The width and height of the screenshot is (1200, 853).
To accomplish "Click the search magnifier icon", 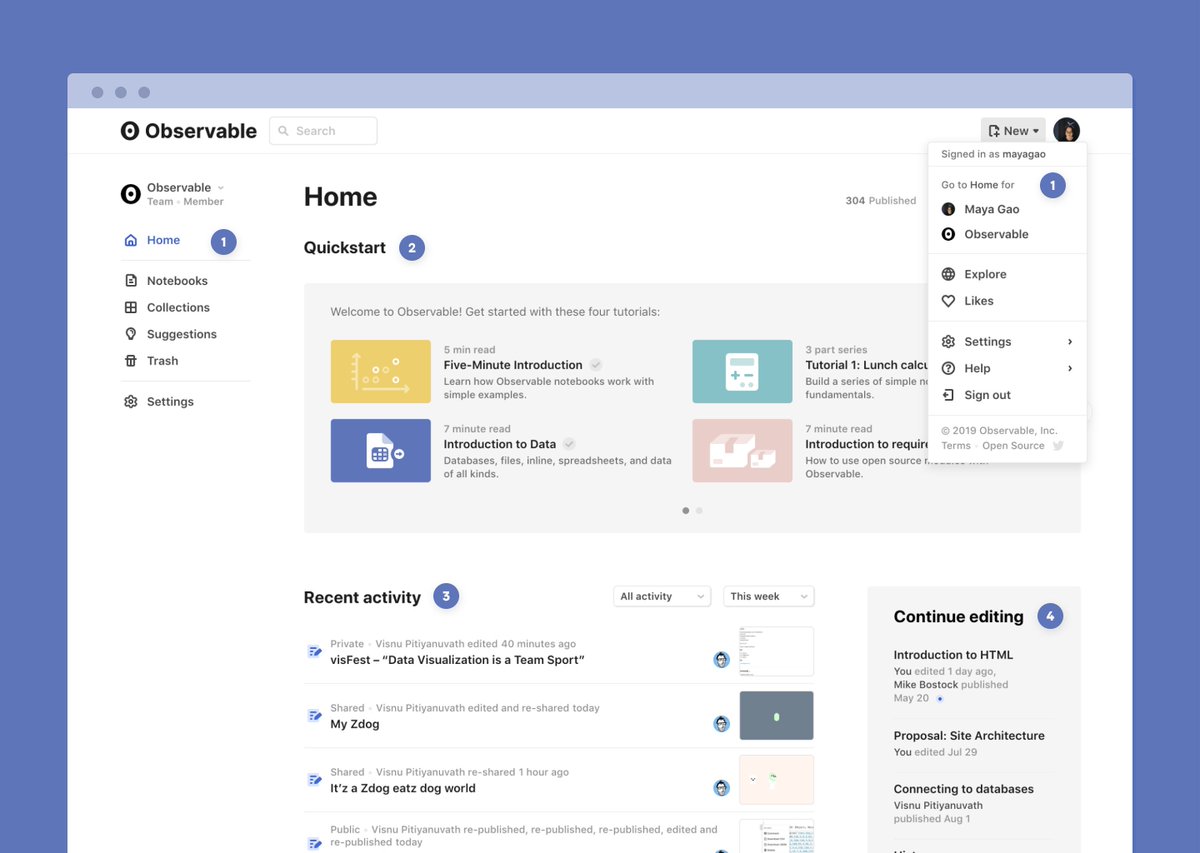I will [284, 131].
